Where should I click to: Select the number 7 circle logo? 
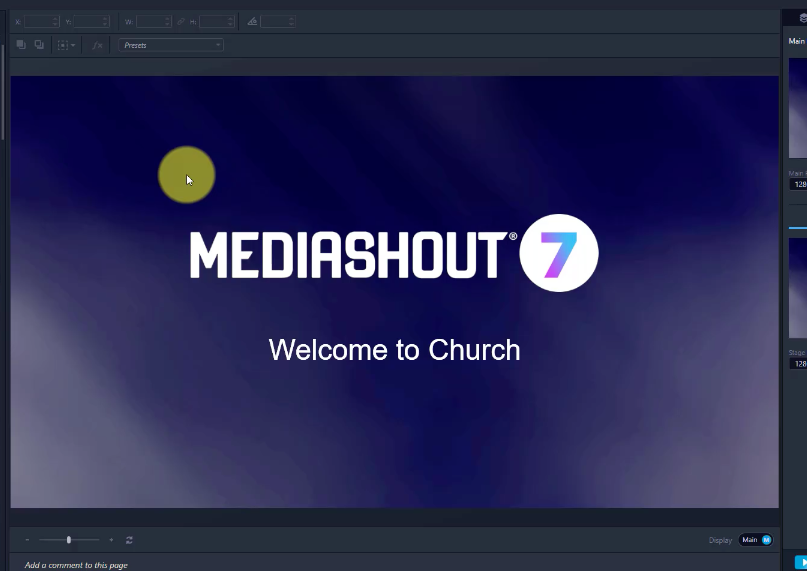coord(559,253)
